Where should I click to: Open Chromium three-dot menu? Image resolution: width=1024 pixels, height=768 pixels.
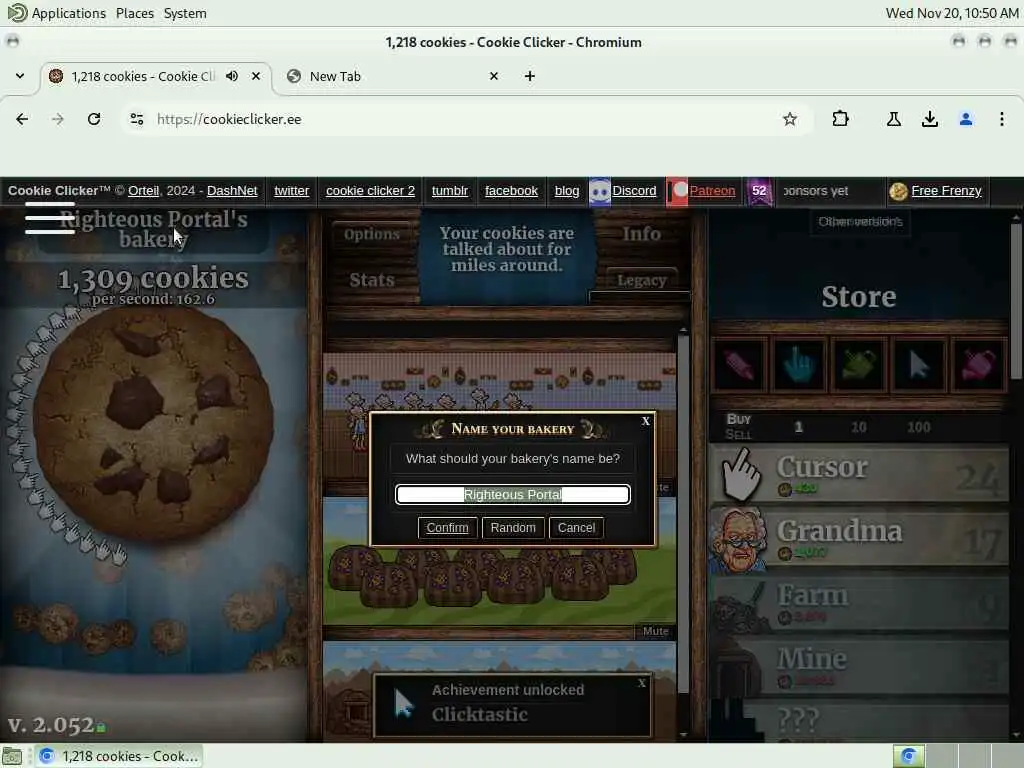1002,119
